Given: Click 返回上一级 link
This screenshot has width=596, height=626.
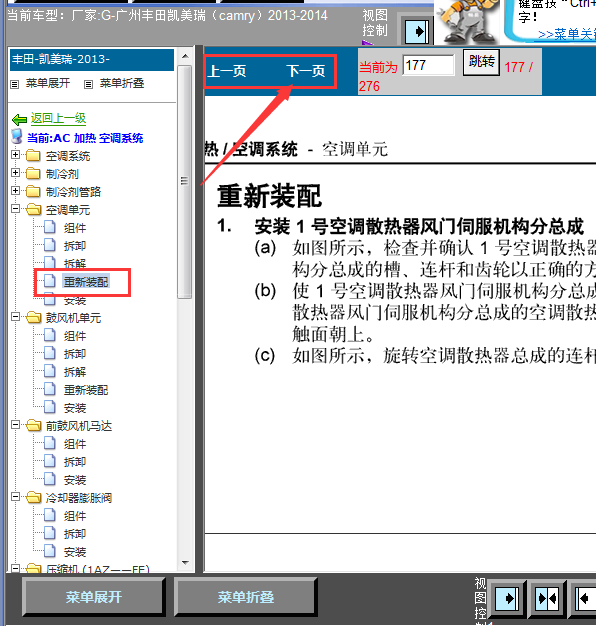Looking at the screenshot, I should pyautogui.click(x=58, y=118).
